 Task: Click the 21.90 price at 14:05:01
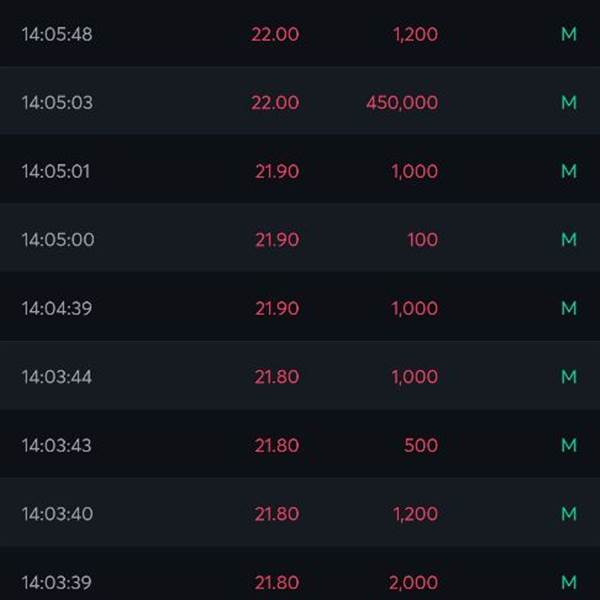(277, 171)
